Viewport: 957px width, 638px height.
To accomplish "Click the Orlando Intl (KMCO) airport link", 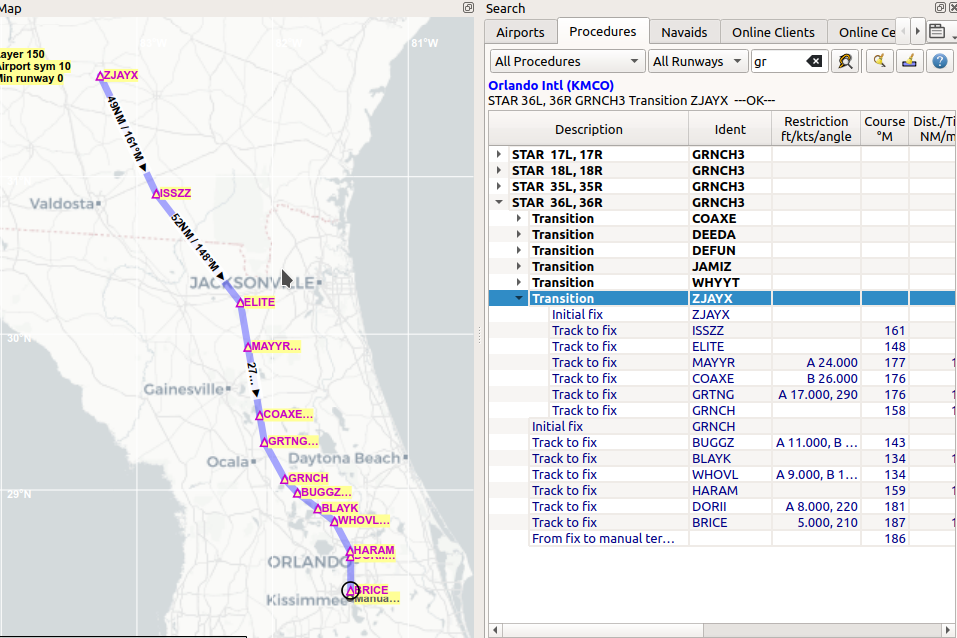I will (x=551, y=85).
